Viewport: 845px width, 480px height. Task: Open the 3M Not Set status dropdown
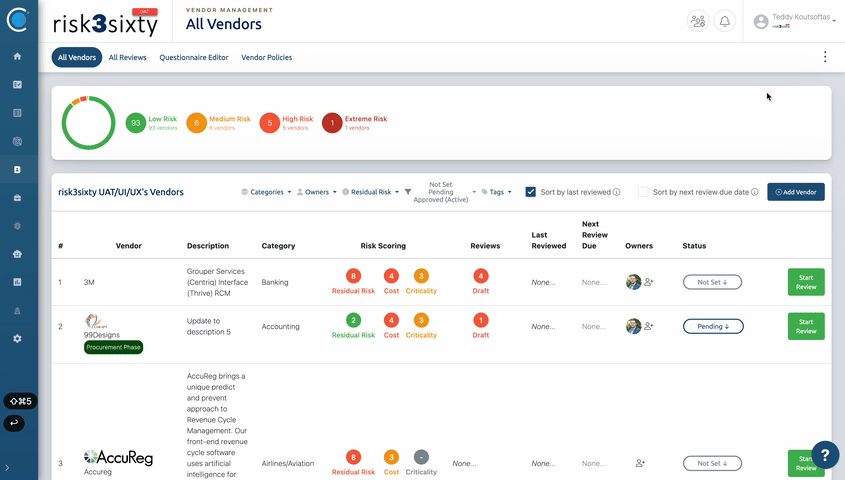point(712,282)
